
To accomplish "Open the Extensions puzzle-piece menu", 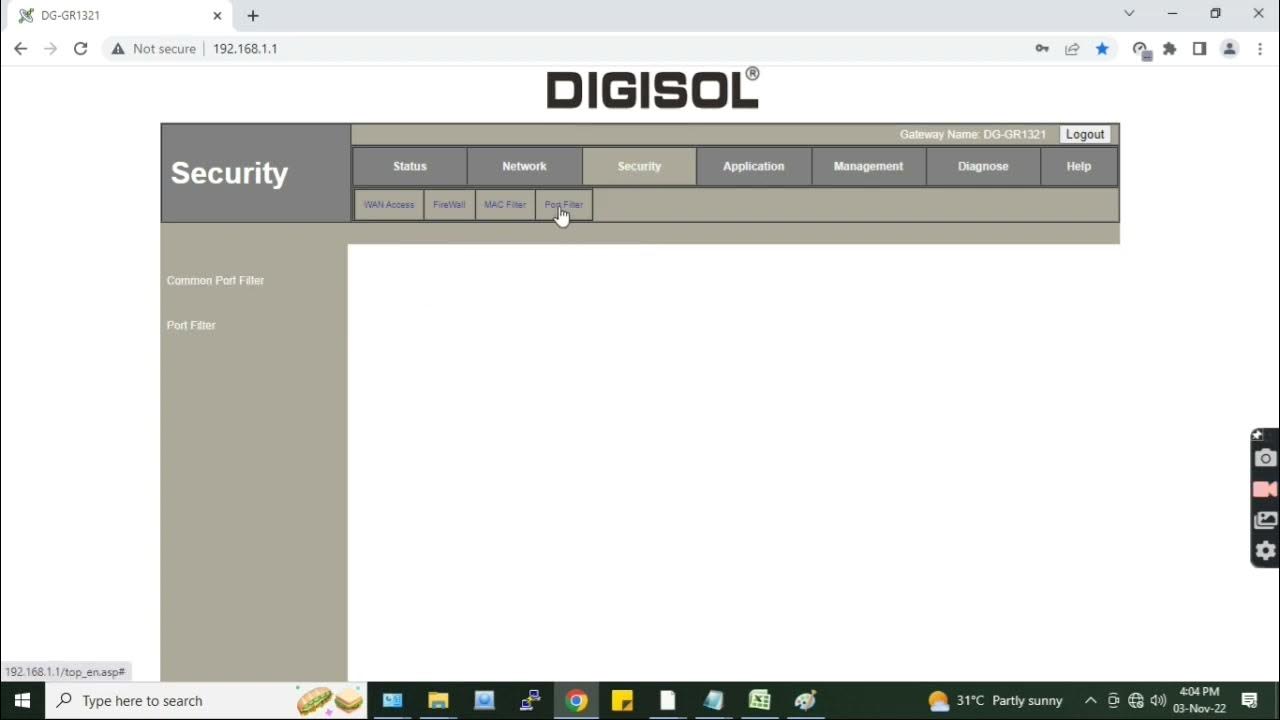I will 1170,48.
